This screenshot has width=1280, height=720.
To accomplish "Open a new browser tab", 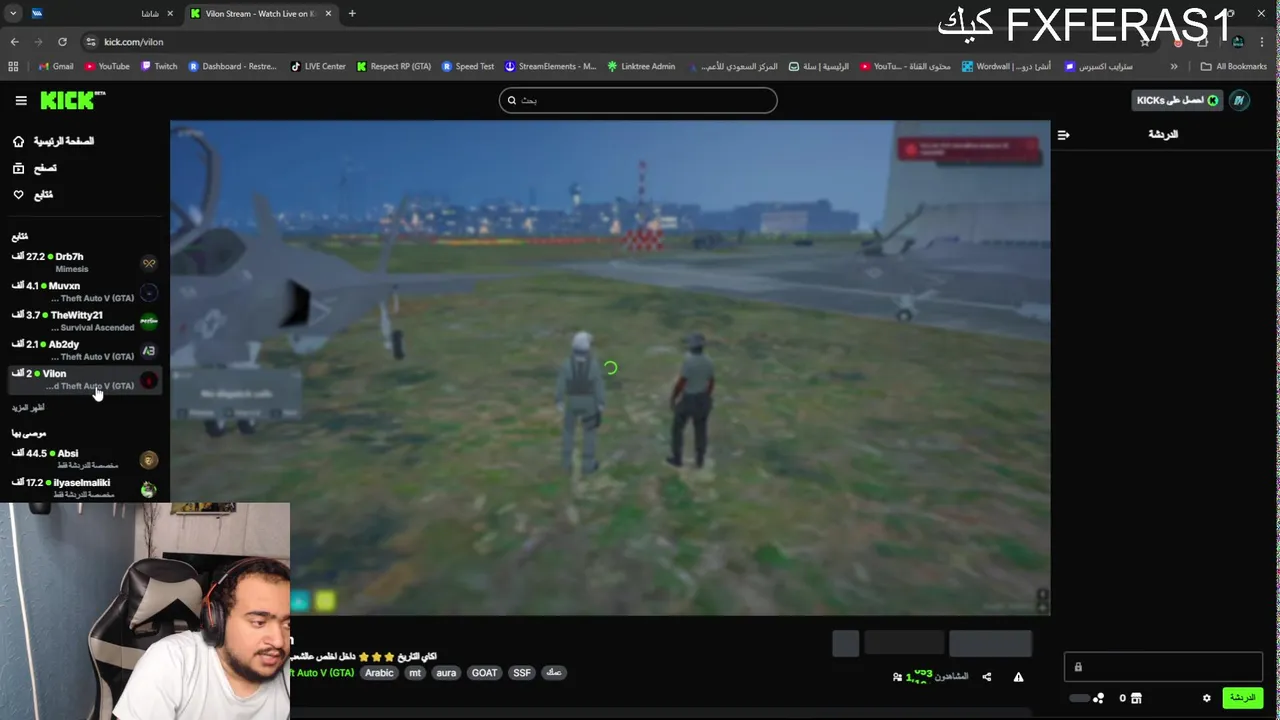I will tap(352, 14).
